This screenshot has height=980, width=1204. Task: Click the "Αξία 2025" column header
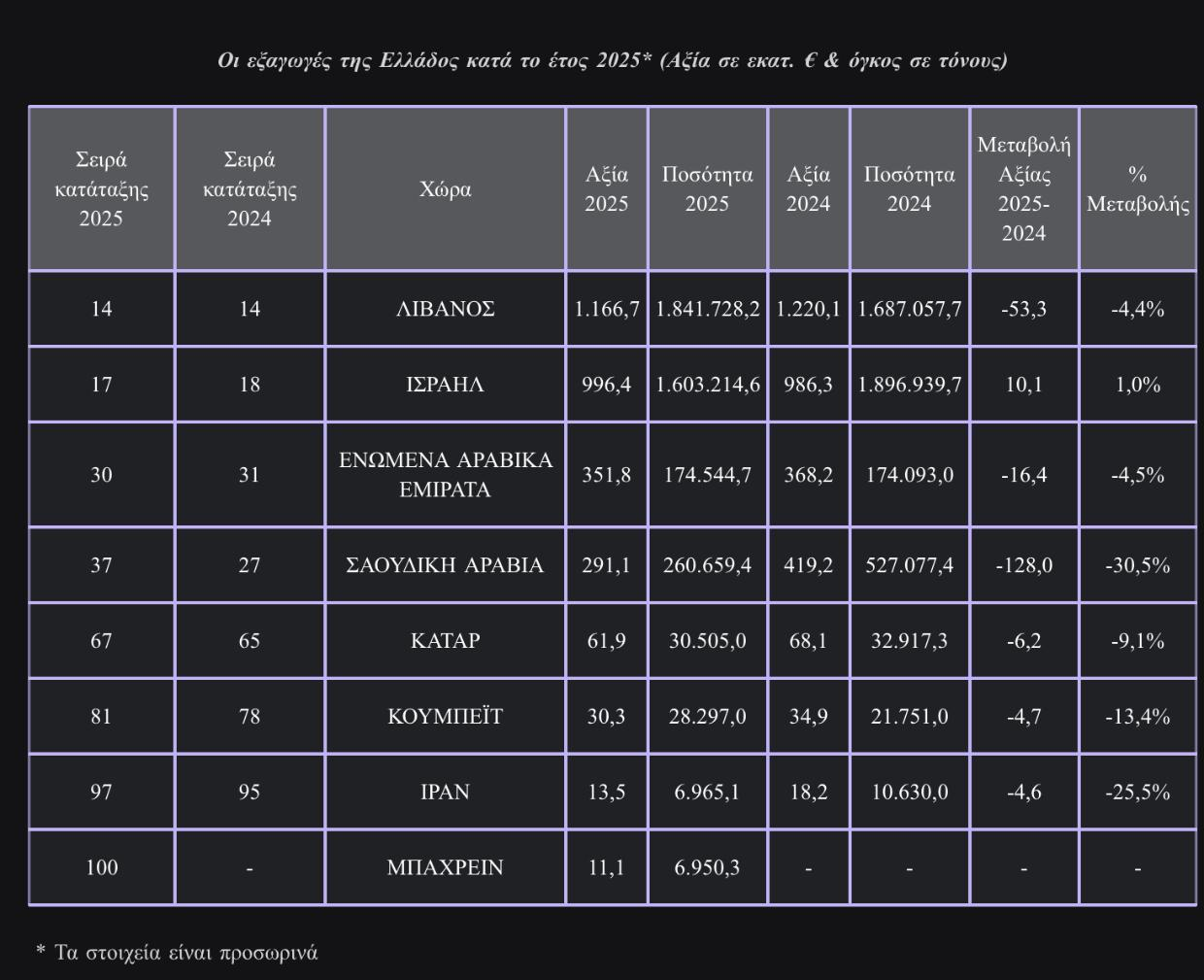point(606,188)
